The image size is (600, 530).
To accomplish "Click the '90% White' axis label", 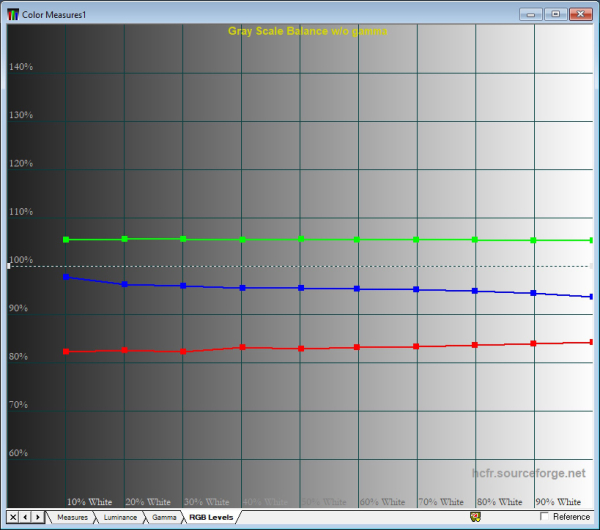I will click(x=558, y=502).
